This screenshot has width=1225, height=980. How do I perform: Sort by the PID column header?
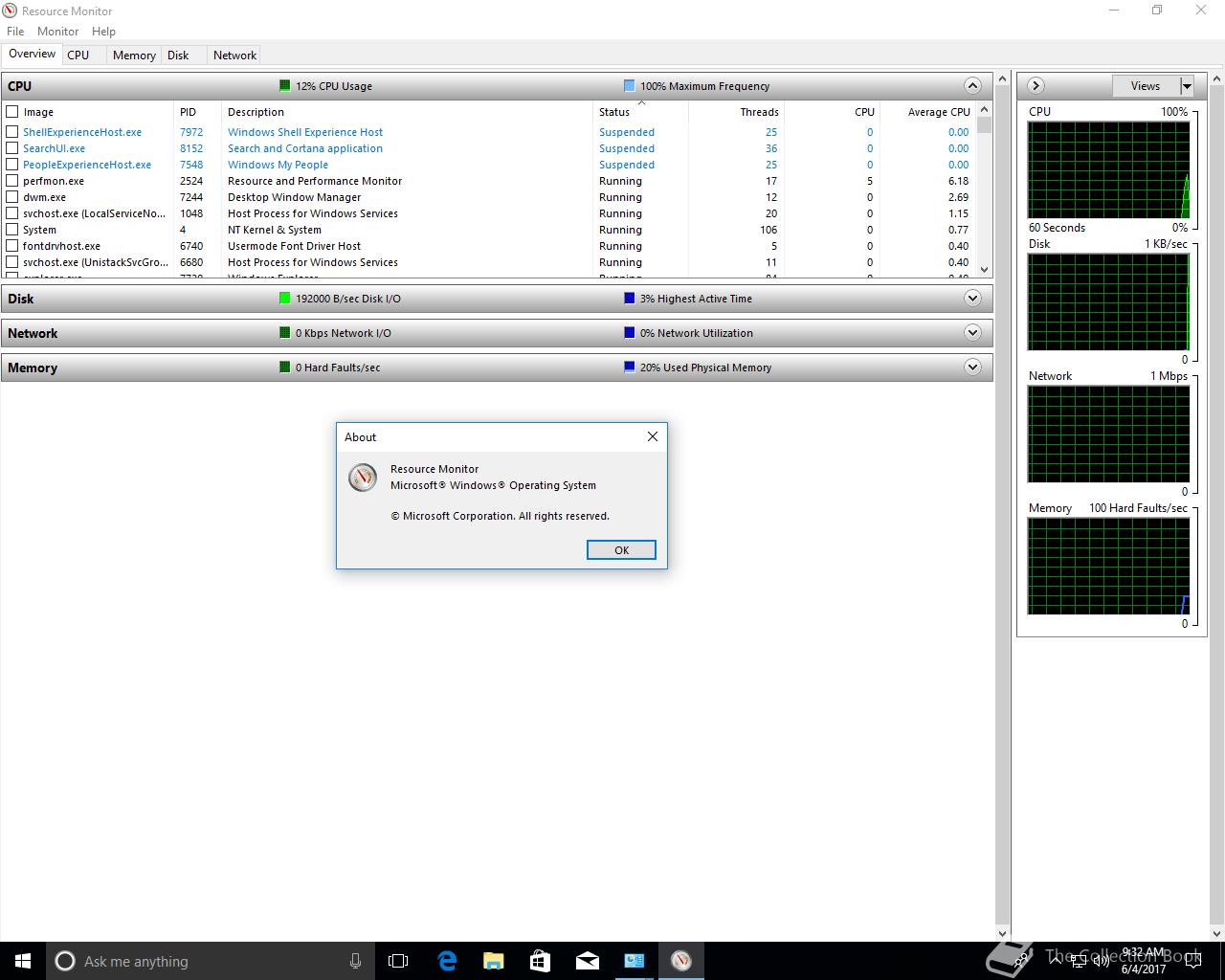[x=197, y=112]
